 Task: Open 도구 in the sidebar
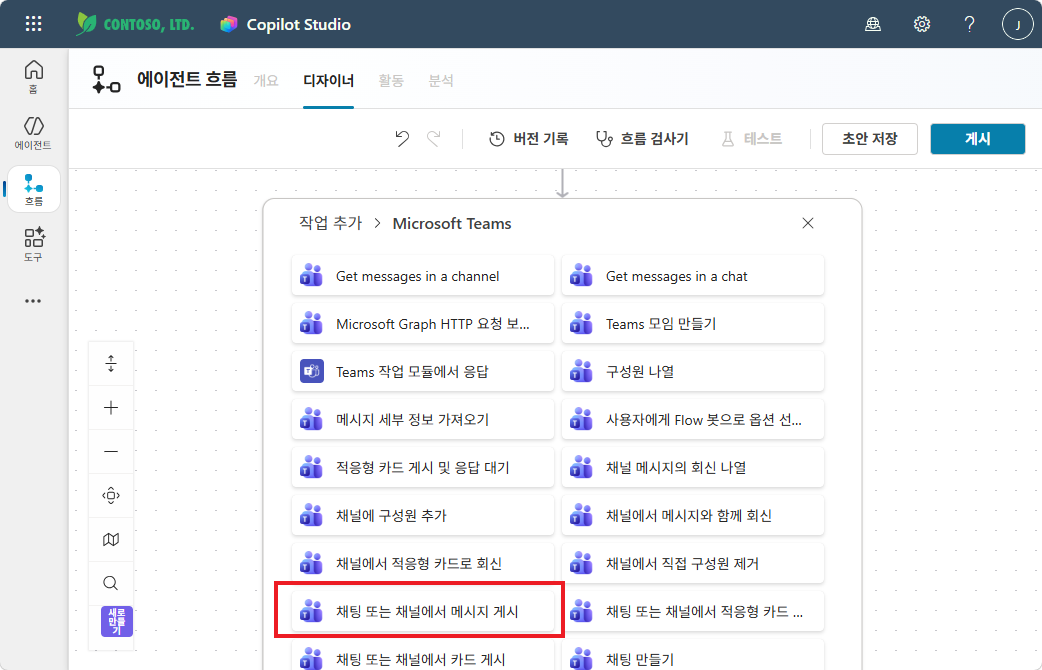33,245
